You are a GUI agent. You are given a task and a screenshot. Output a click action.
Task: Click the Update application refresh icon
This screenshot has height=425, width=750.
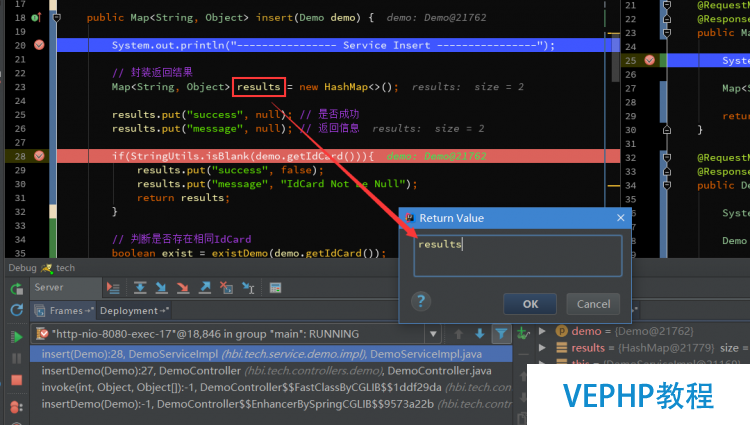tap(17, 310)
